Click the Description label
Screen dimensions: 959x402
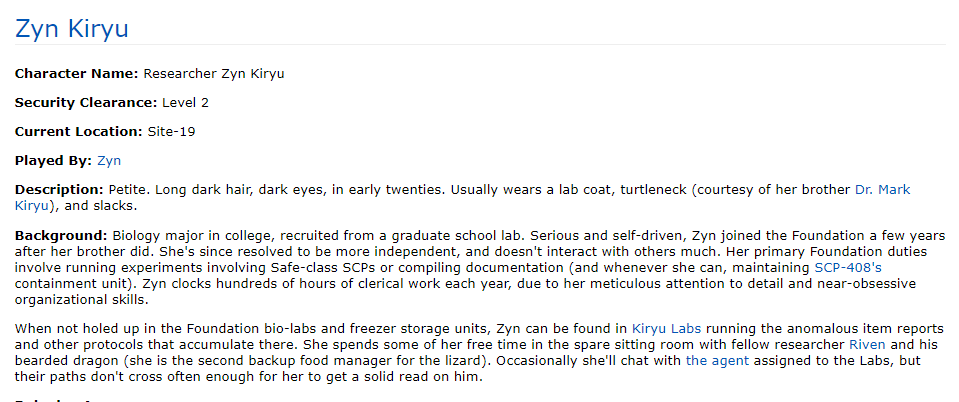[x=59, y=190]
